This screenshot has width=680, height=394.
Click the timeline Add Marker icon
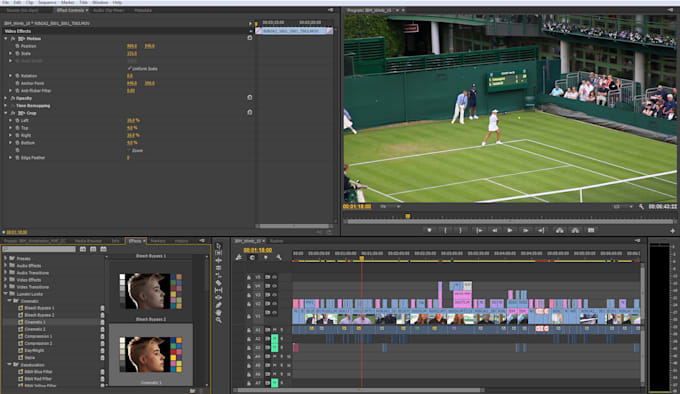click(x=265, y=257)
